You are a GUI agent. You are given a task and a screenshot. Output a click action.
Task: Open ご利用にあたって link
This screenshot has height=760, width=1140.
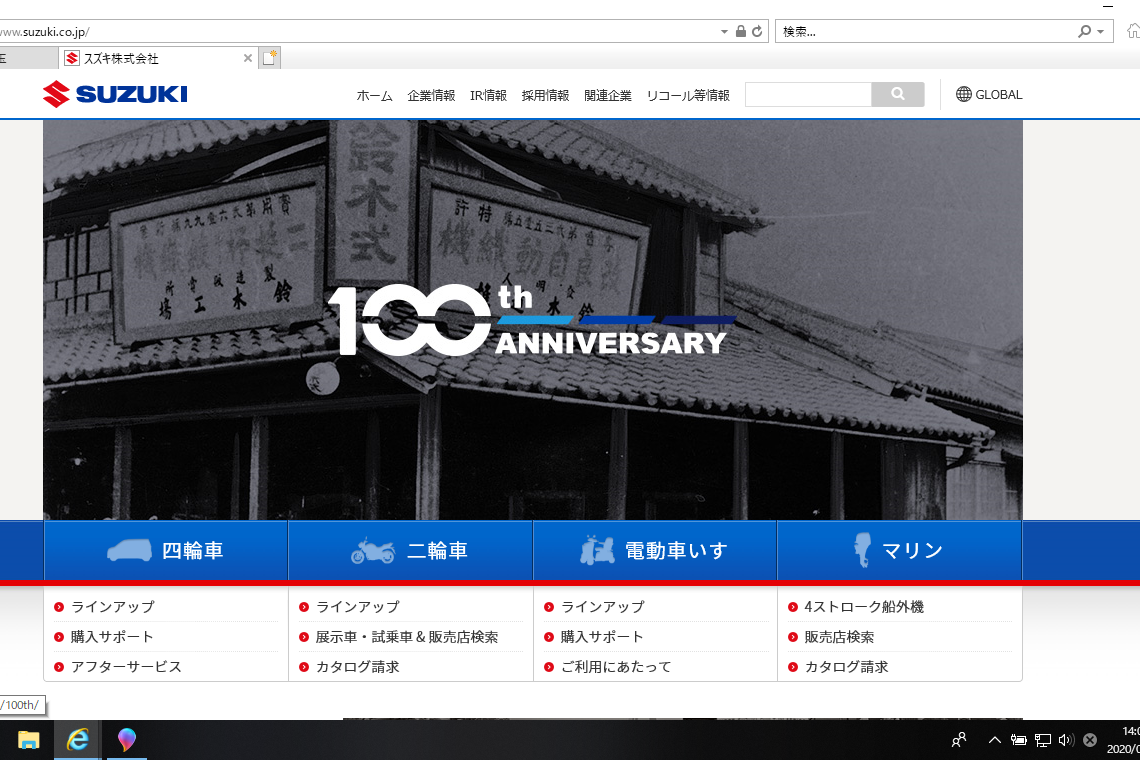[616, 666]
